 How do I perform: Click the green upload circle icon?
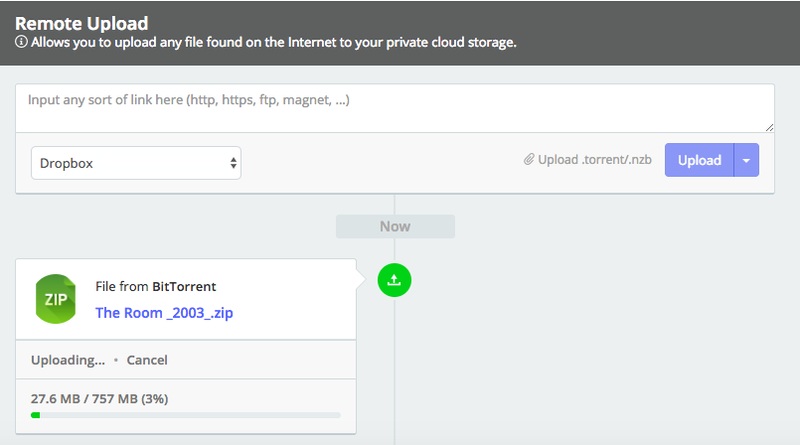pyautogui.click(x=394, y=281)
